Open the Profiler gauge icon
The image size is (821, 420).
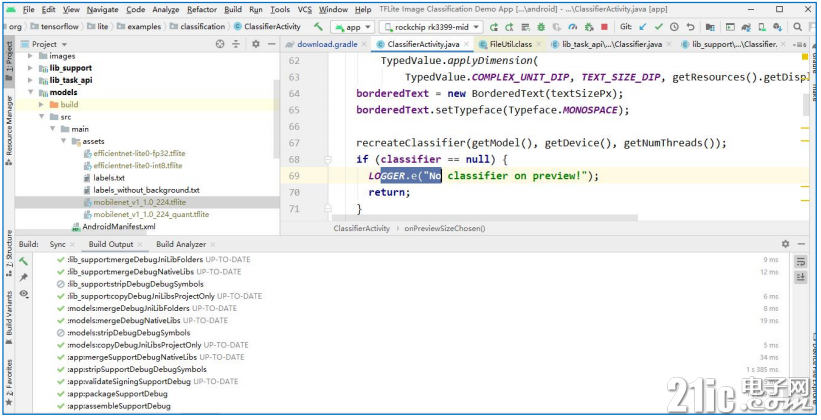tap(572, 27)
